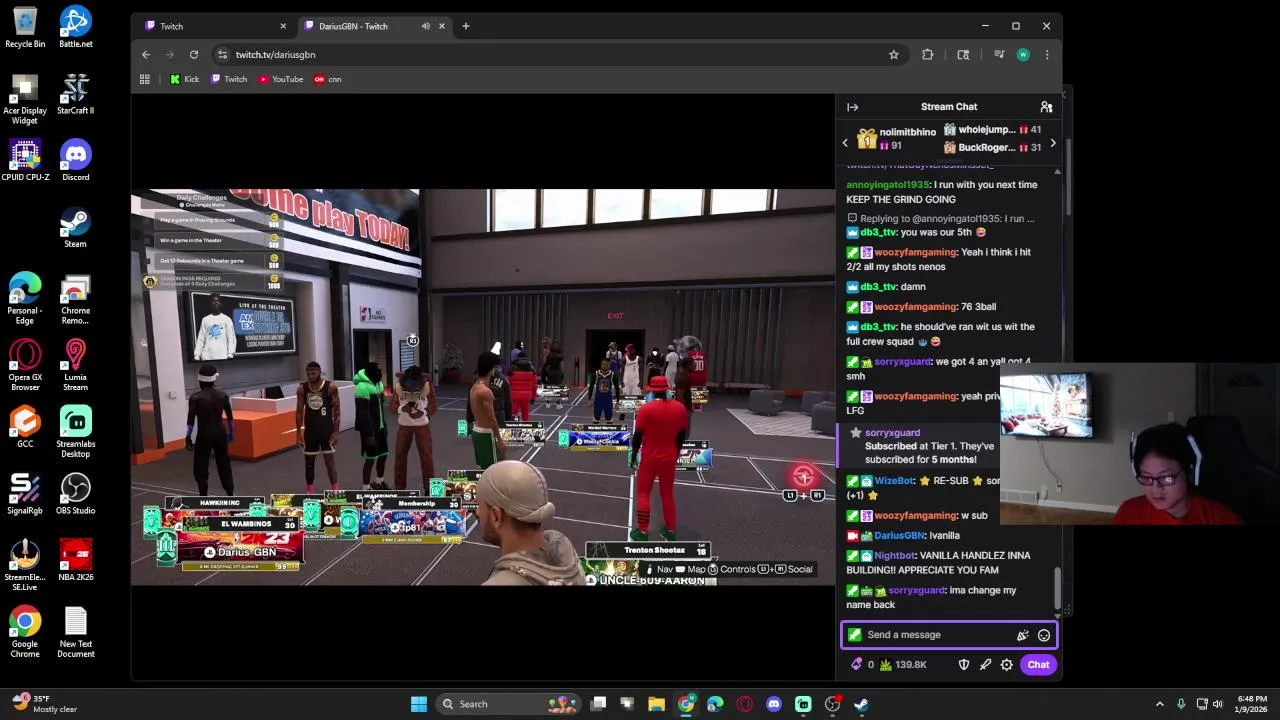Open a new browser tab
Screen dimensions: 1280x720
tap(465, 26)
